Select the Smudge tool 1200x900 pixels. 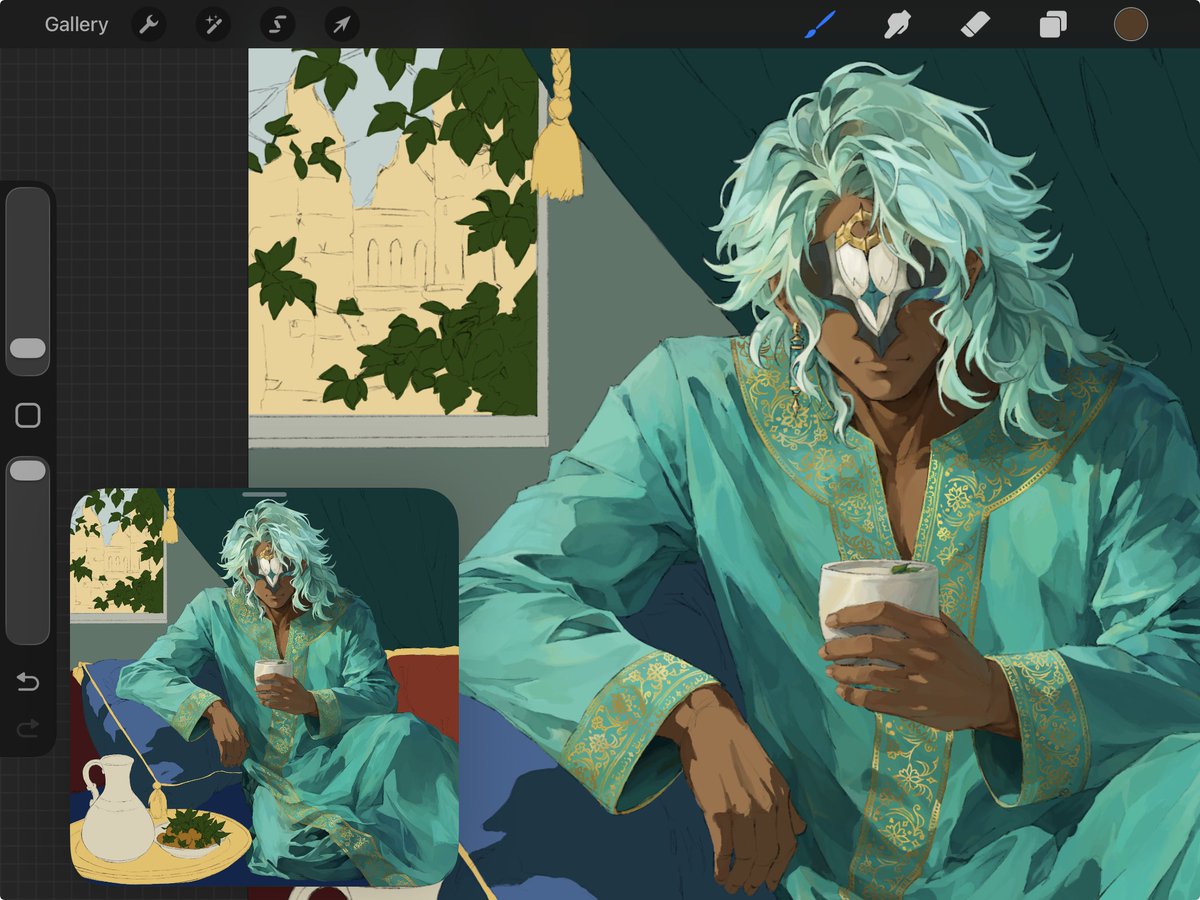click(897, 25)
